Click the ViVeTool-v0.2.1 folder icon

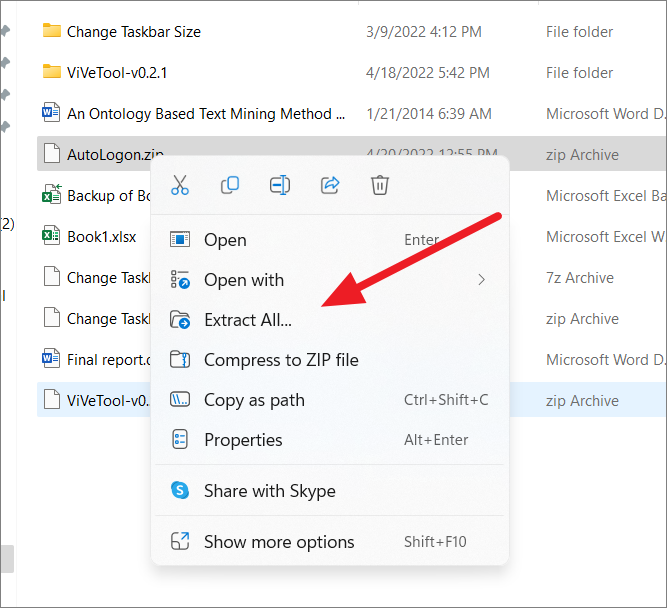click(x=52, y=71)
